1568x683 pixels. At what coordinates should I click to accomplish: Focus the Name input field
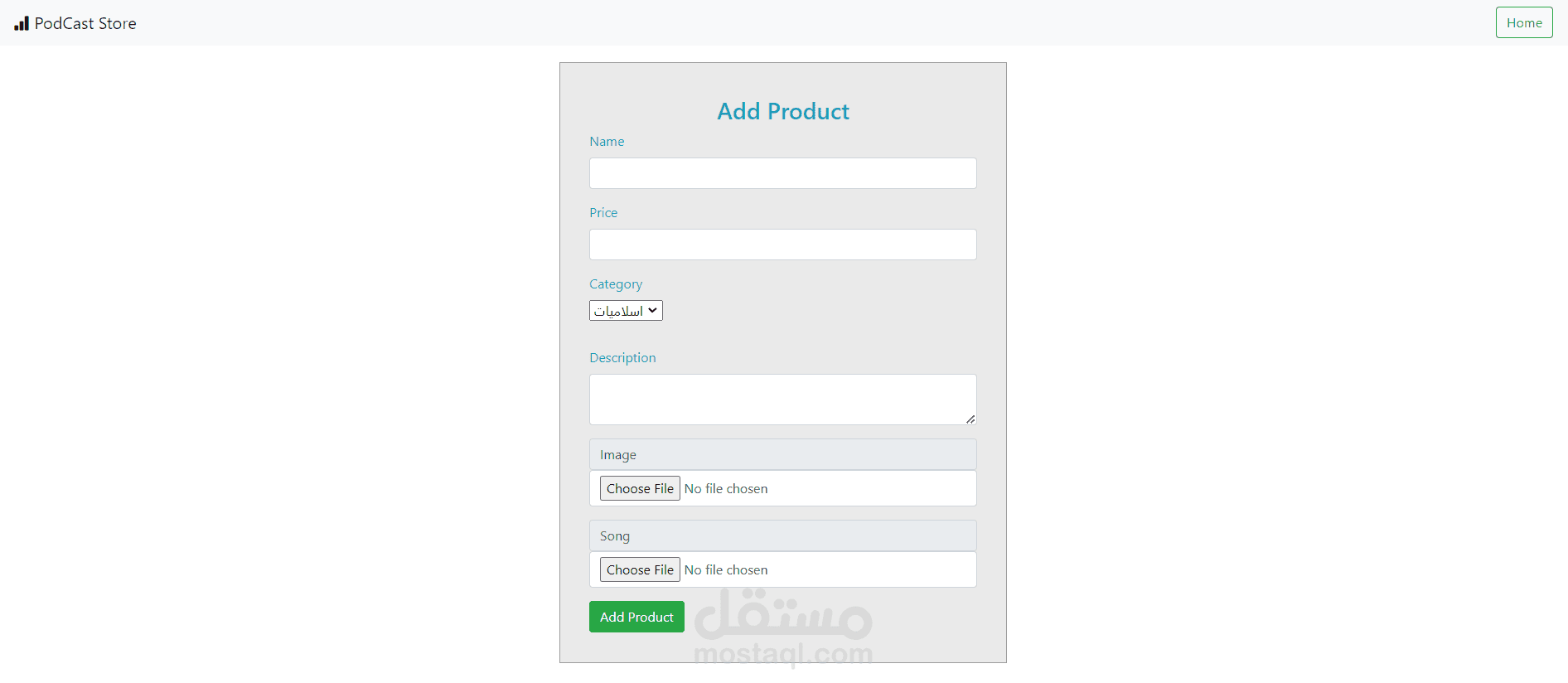point(782,173)
